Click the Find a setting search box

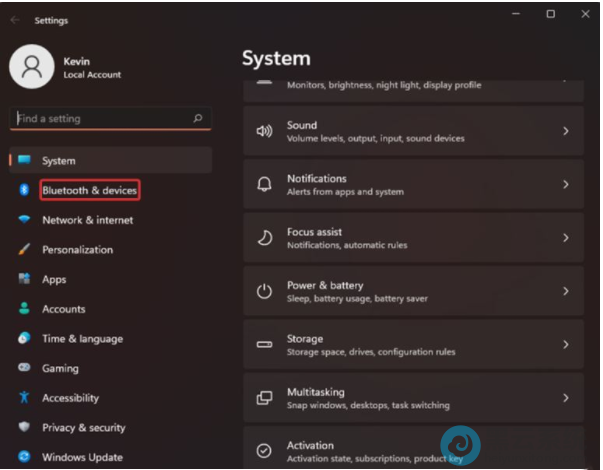coord(100,118)
